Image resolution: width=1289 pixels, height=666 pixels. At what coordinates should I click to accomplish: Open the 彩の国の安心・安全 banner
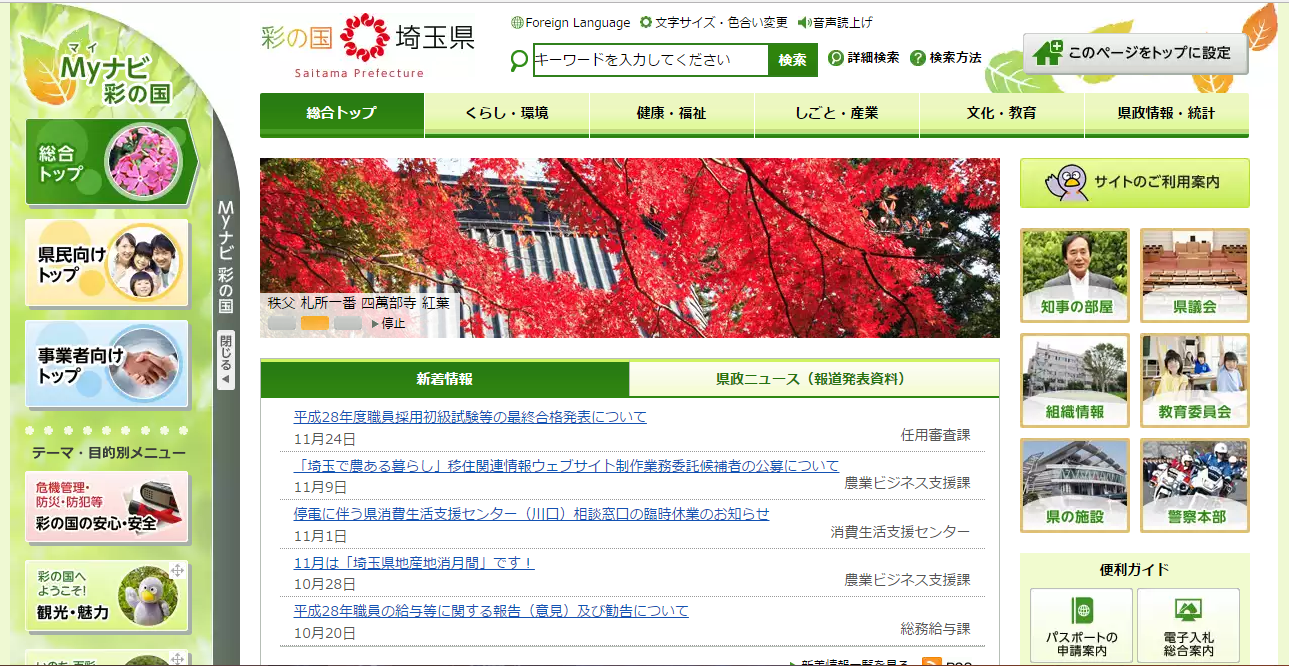click(x=107, y=507)
